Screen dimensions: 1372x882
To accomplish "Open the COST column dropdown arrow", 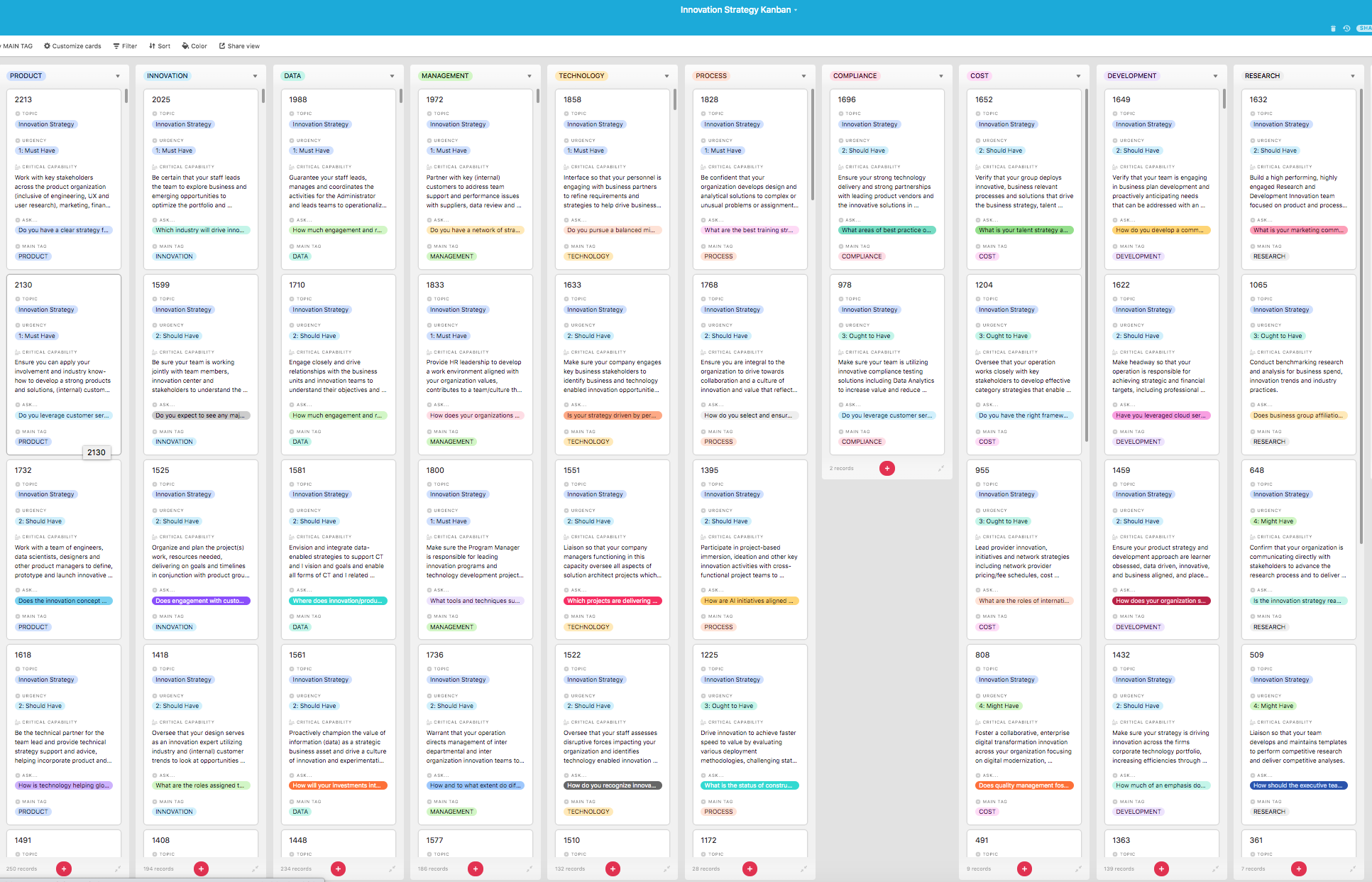I will click(x=1078, y=76).
